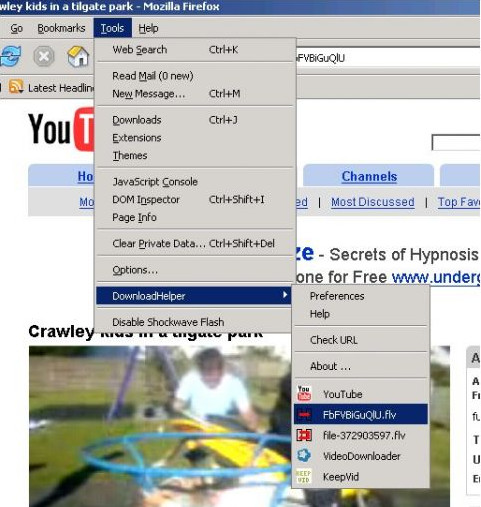Open the Go menu
The height and width of the screenshot is (507, 481).
coord(17,28)
